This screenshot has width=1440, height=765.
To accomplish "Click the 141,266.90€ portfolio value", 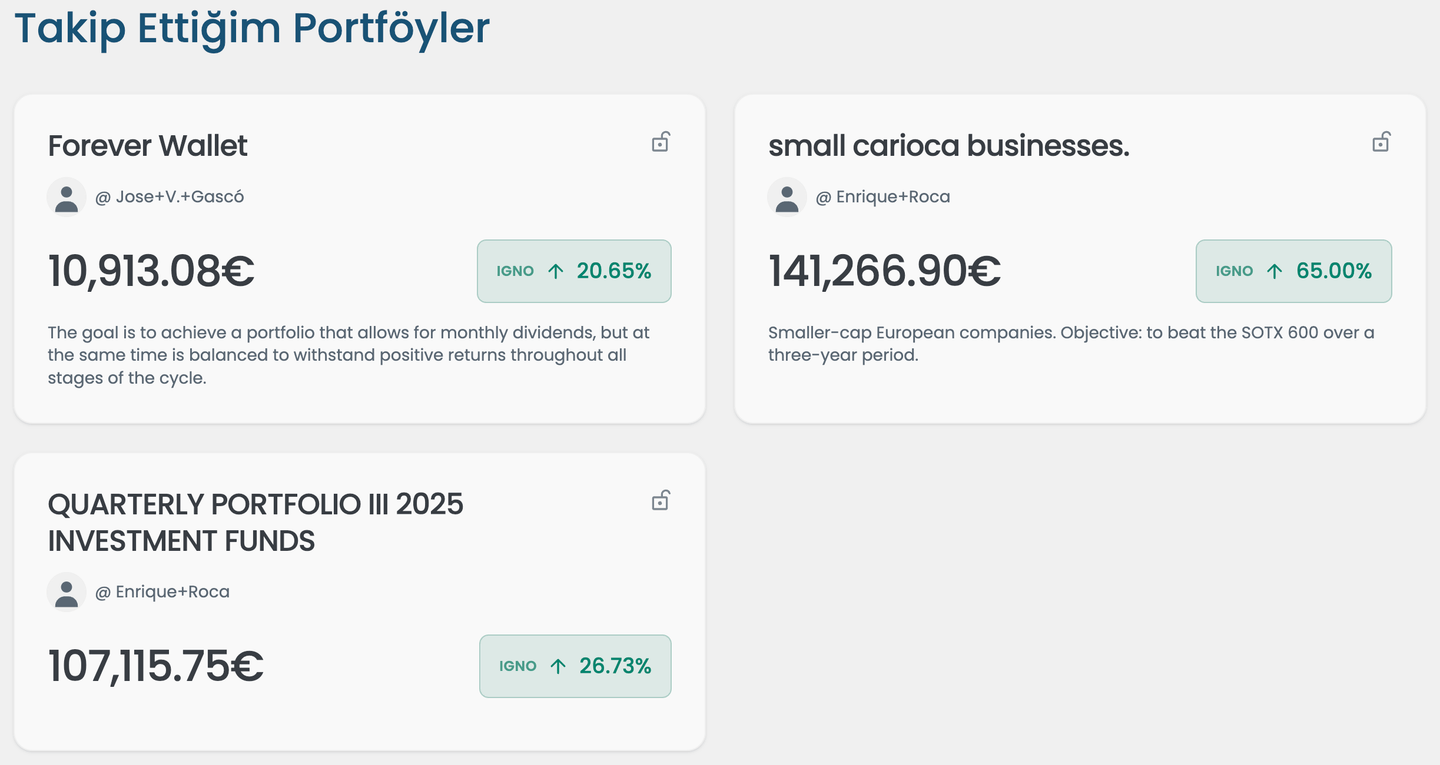I will (x=884, y=271).
